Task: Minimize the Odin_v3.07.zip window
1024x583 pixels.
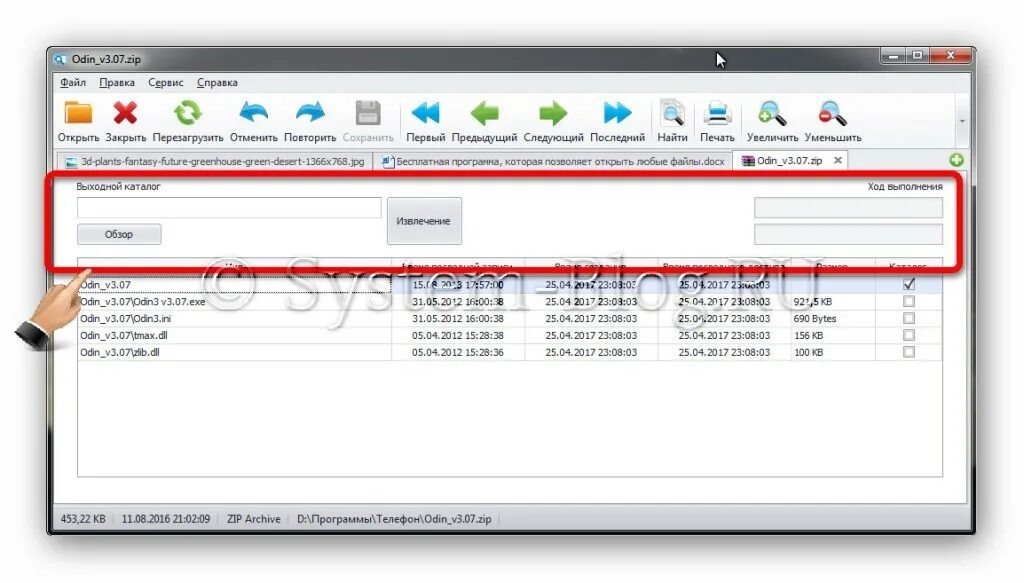Action: click(x=893, y=56)
